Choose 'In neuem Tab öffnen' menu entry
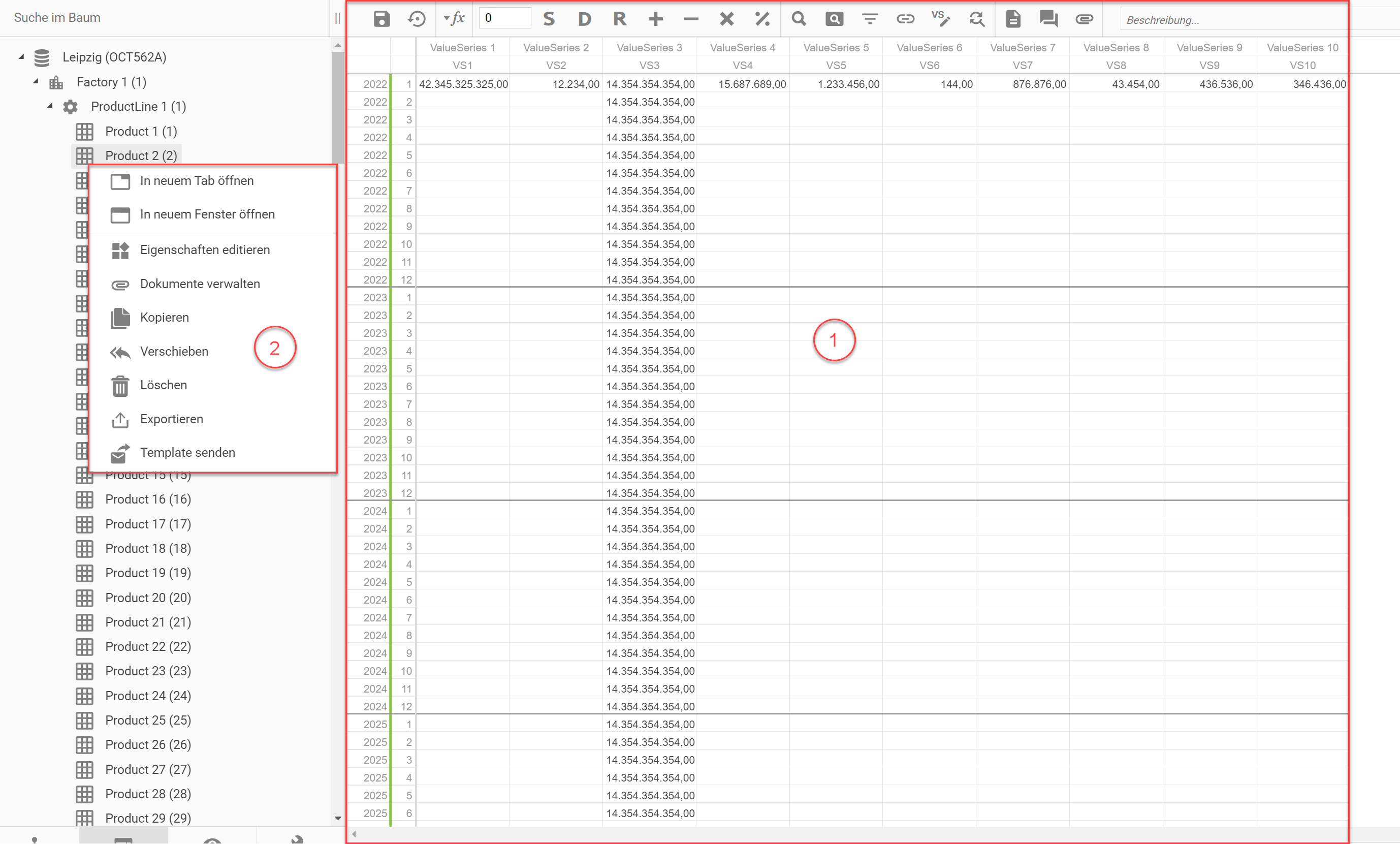This screenshot has width=1400, height=844. [197, 181]
